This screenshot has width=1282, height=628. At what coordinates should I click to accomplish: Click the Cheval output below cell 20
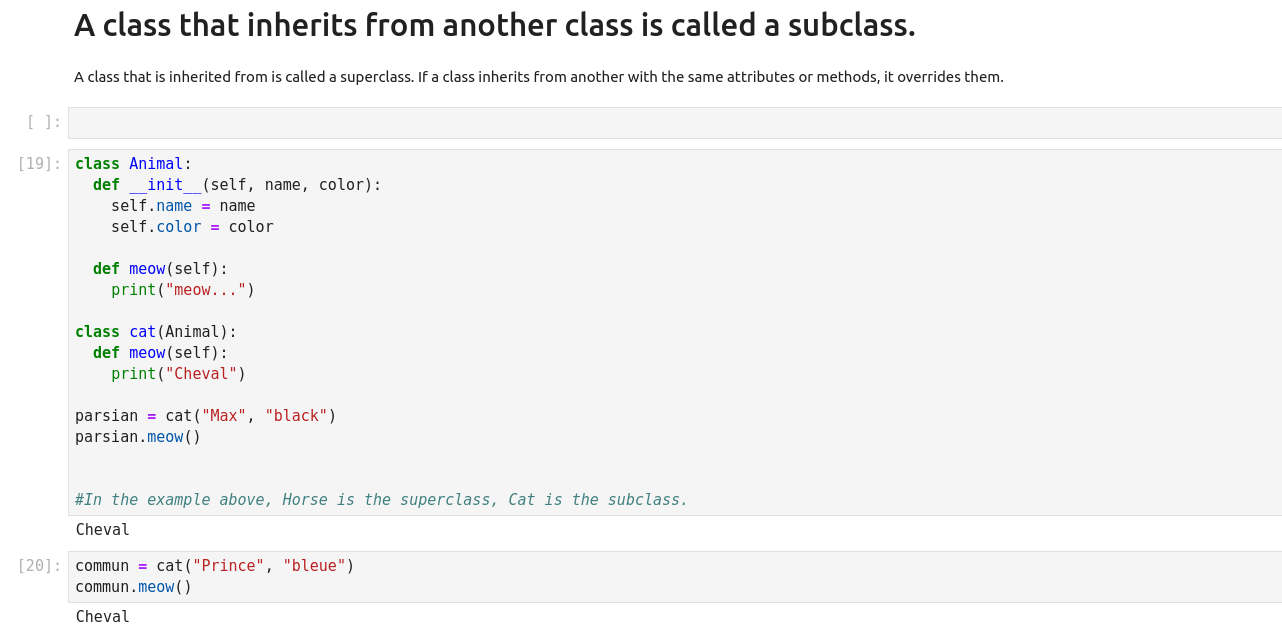pyautogui.click(x=103, y=617)
